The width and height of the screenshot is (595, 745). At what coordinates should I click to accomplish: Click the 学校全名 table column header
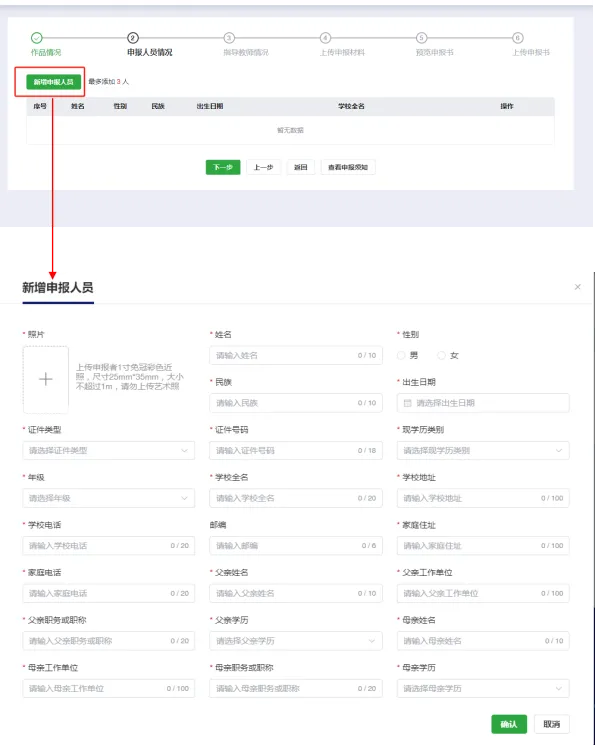(351, 106)
